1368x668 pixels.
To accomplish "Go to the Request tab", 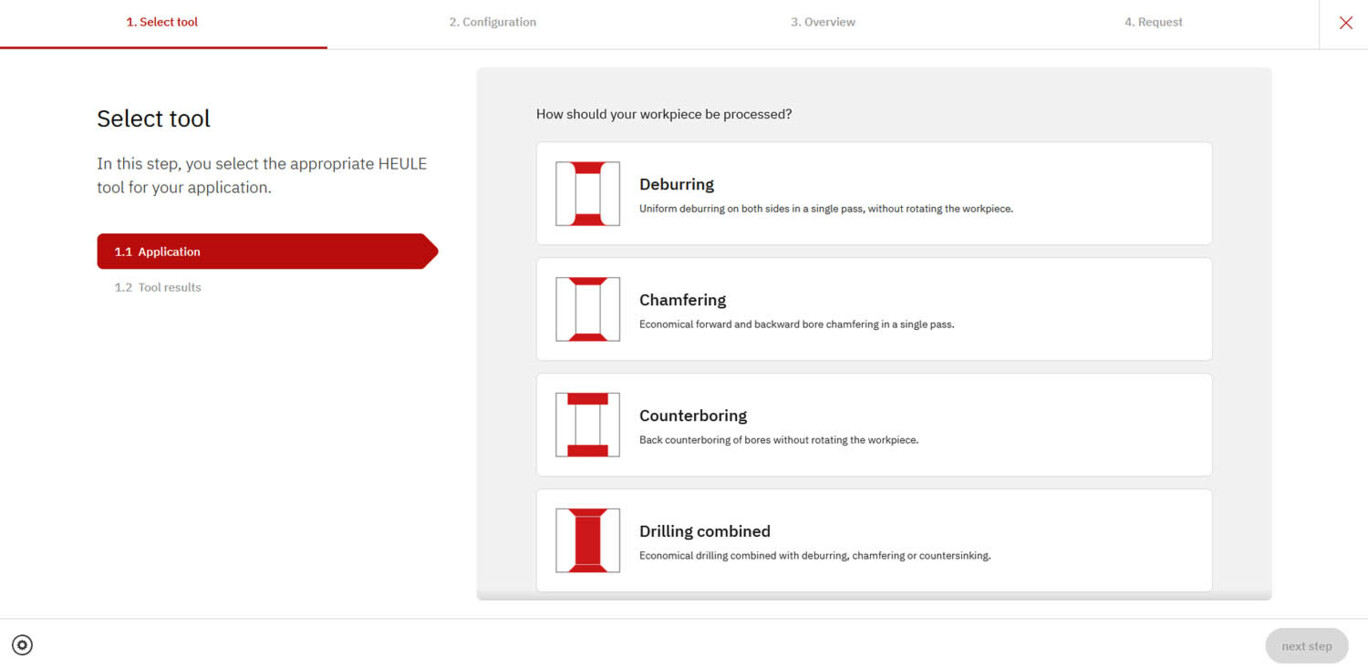I will click(x=1153, y=21).
